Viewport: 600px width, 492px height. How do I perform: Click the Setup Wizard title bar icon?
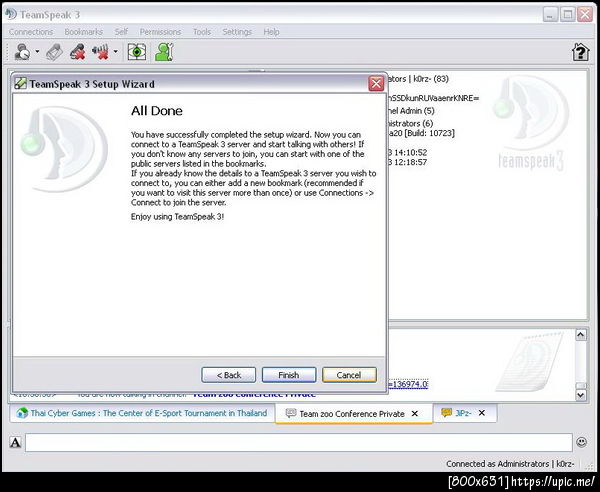point(20,83)
